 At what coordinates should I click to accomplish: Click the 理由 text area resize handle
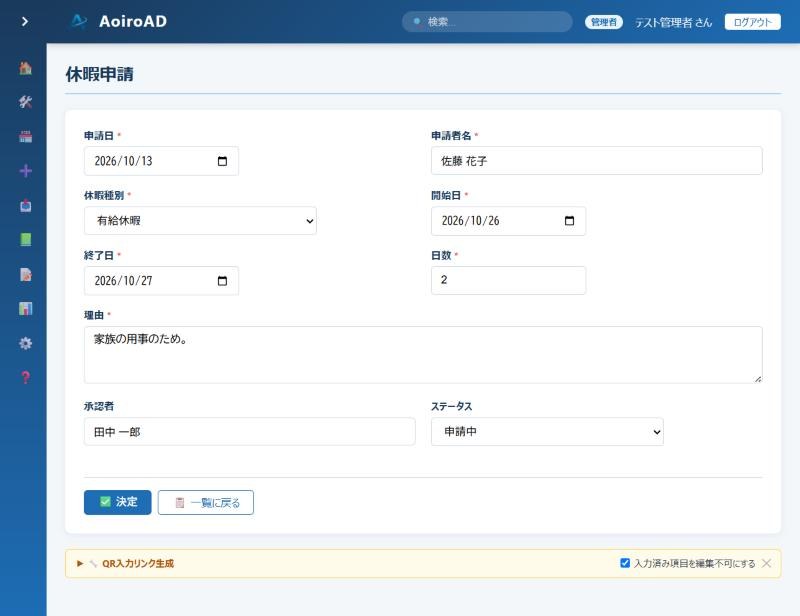pyautogui.click(x=758, y=379)
